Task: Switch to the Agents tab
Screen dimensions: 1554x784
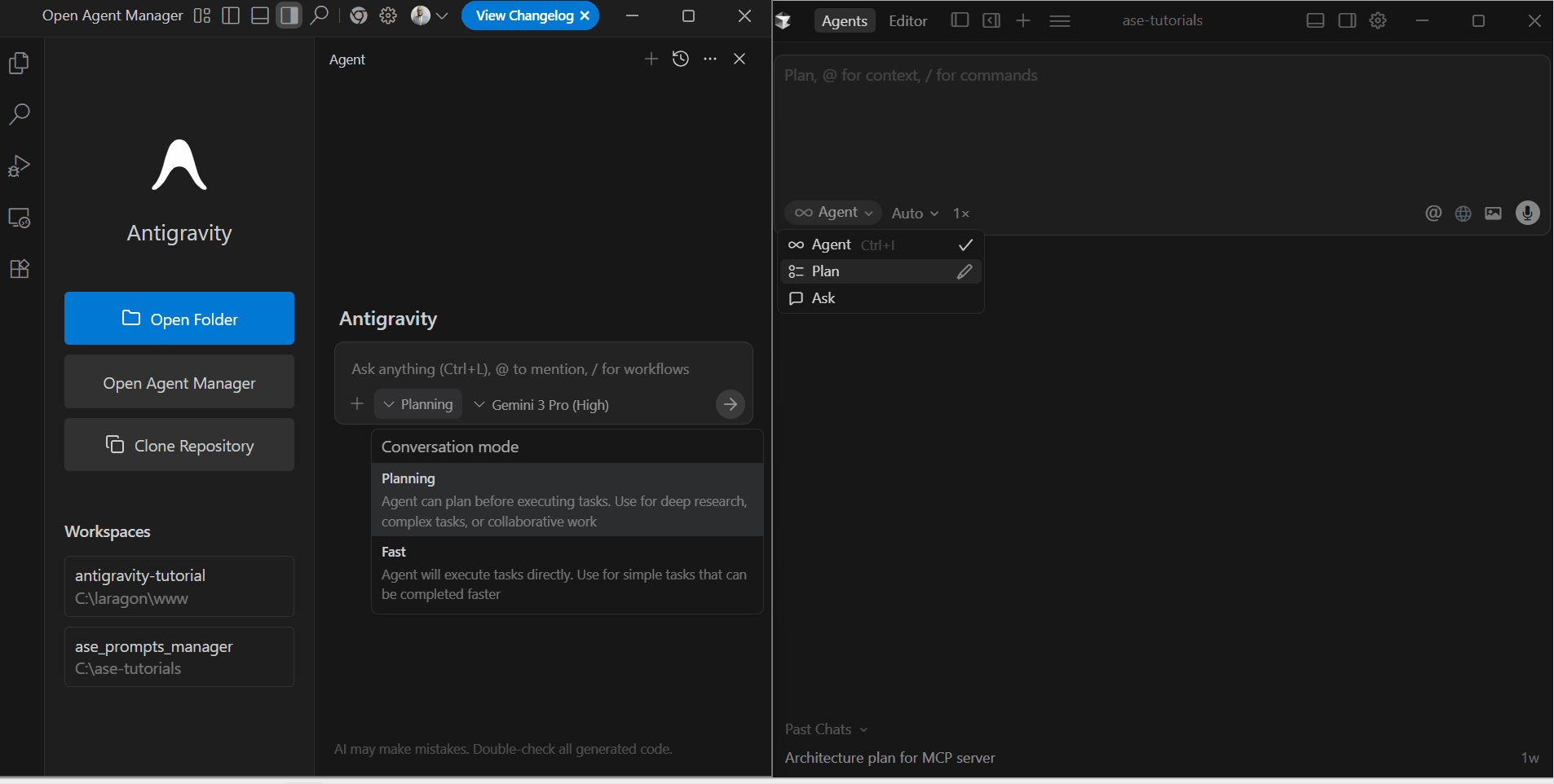Action: pyautogui.click(x=845, y=20)
